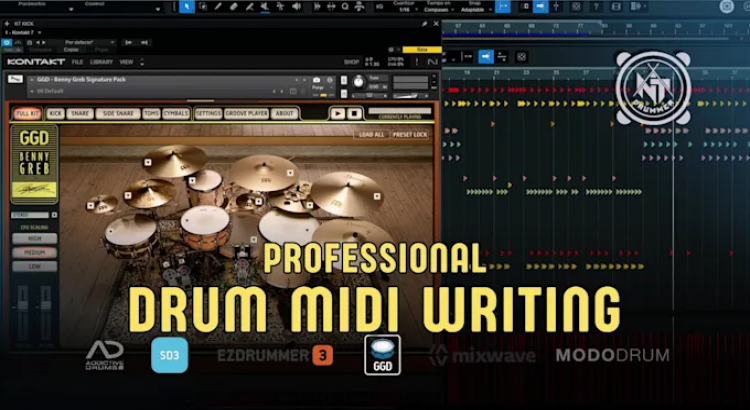Screen dimensions: 750x410
Task: Click the LOAD ALL button
Action: coord(372,134)
